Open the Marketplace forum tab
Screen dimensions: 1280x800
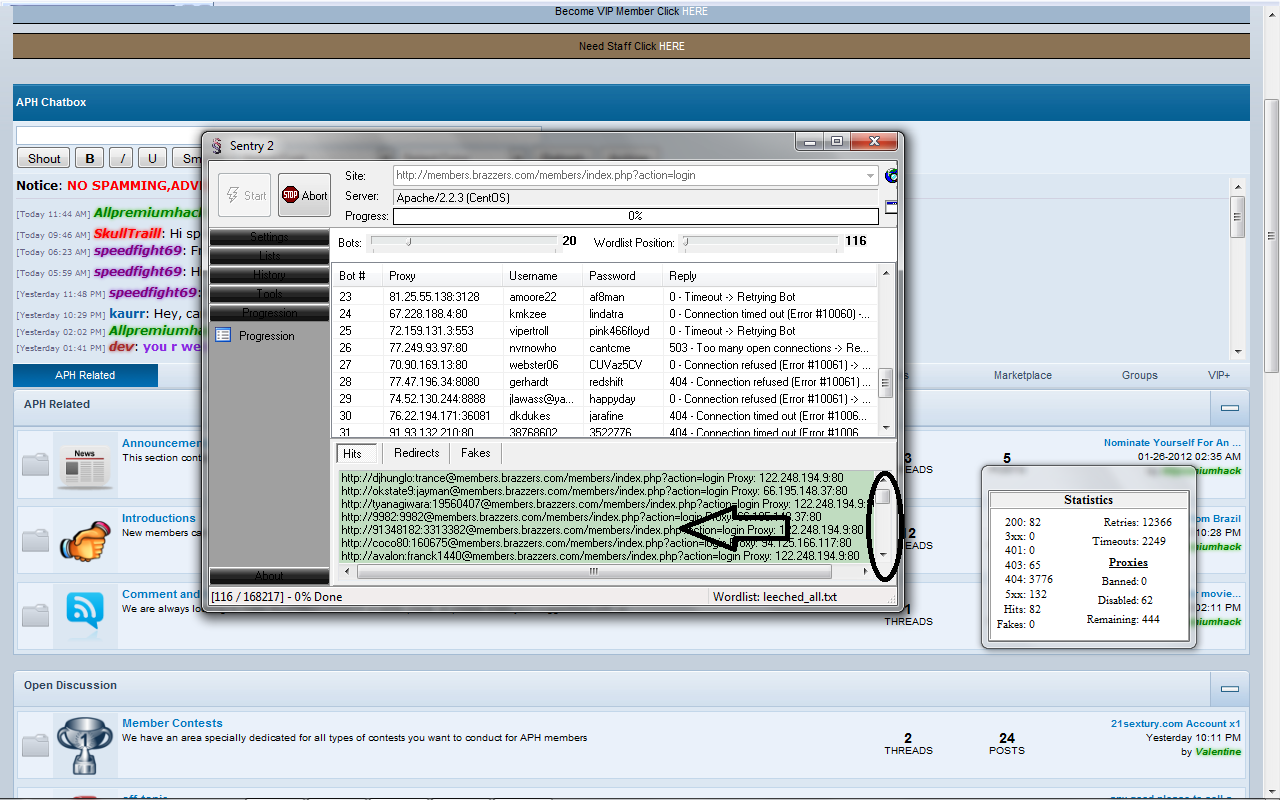click(1023, 375)
